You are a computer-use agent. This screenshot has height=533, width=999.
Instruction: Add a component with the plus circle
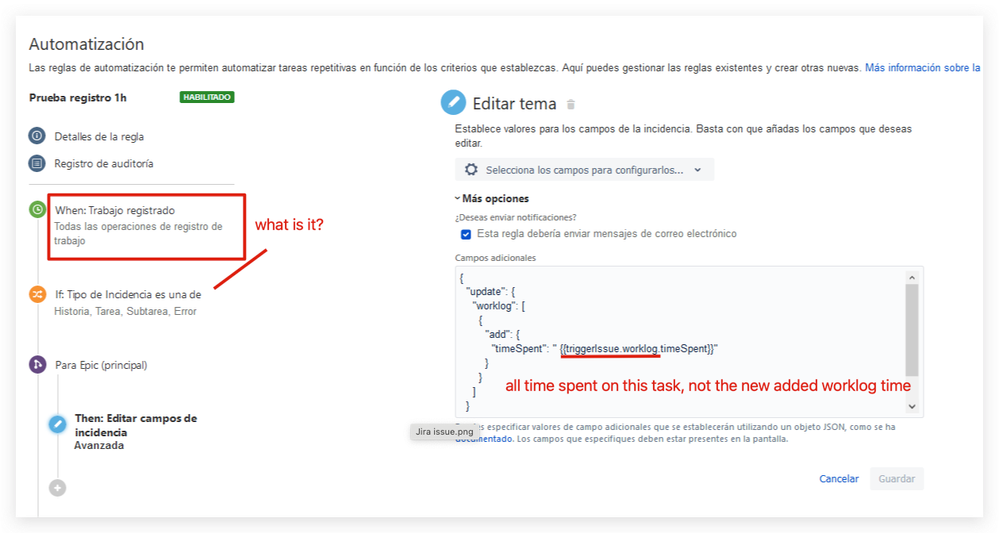[x=57, y=488]
